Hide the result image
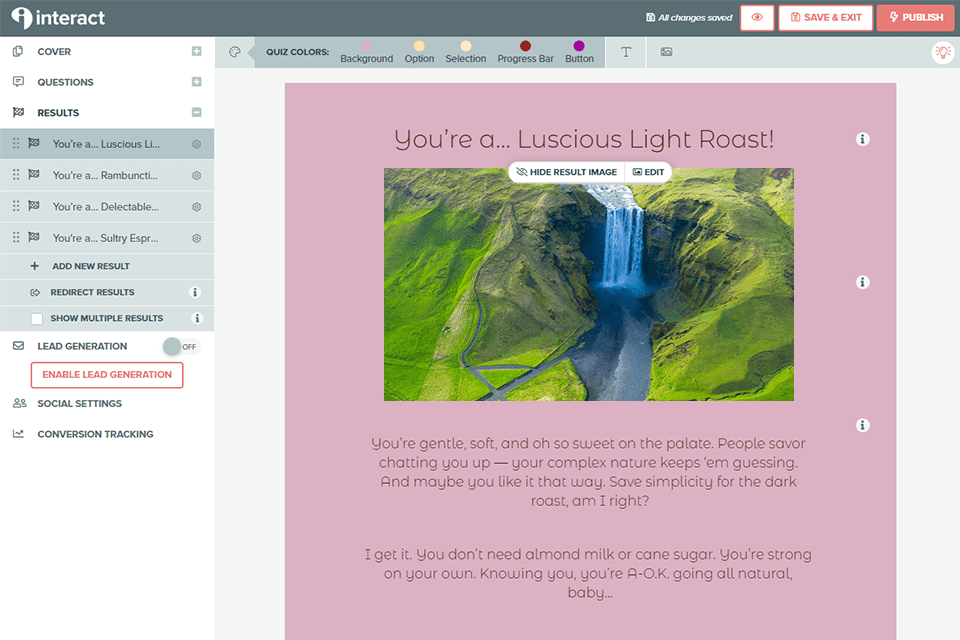Image resolution: width=960 pixels, height=640 pixels. [x=566, y=172]
